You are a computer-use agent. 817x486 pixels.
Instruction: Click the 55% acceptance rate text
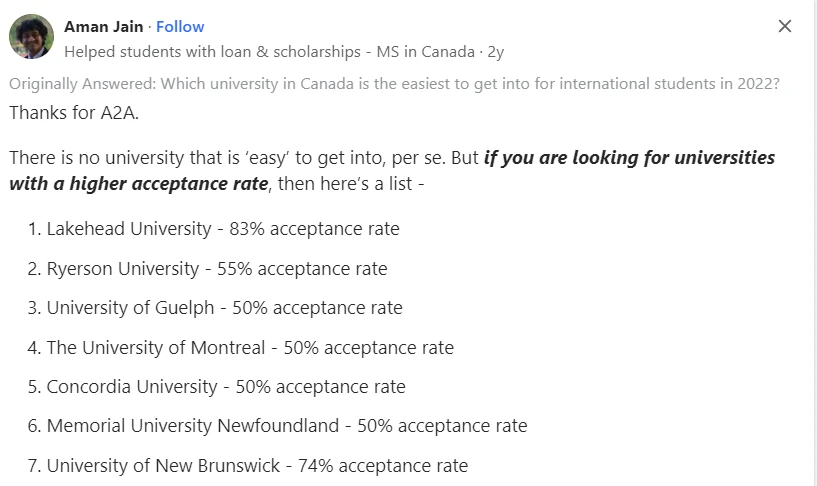click(x=302, y=269)
